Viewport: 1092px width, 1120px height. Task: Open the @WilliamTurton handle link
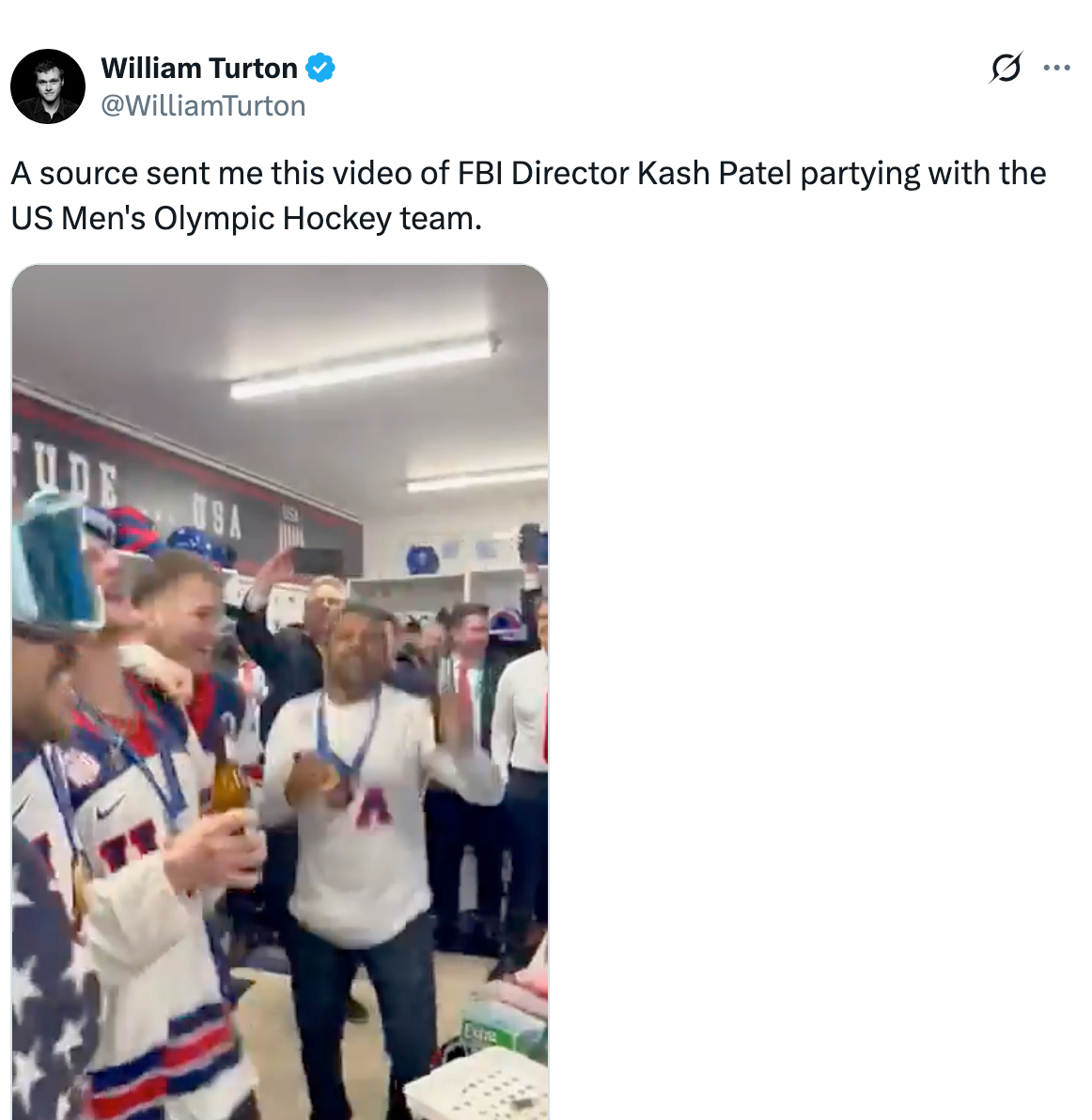click(203, 106)
